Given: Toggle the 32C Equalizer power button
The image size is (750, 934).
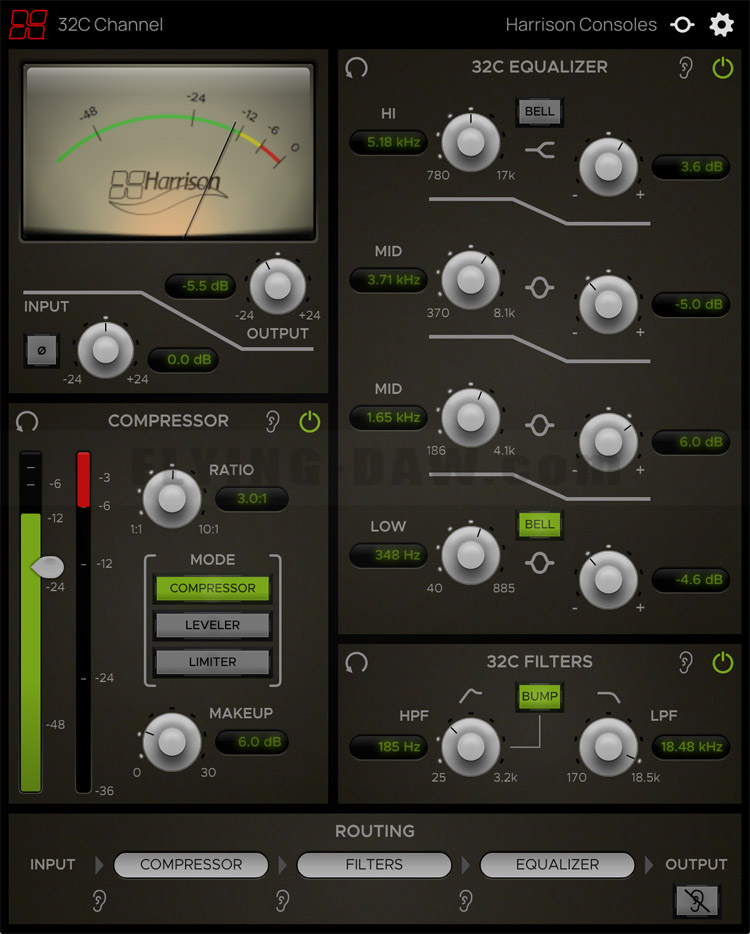Looking at the screenshot, I should pyautogui.click(x=723, y=67).
